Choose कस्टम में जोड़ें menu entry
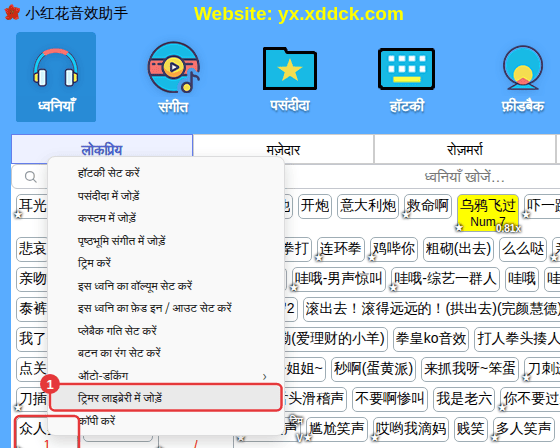The height and width of the screenshot is (448, 560). [x=166, y=218]
